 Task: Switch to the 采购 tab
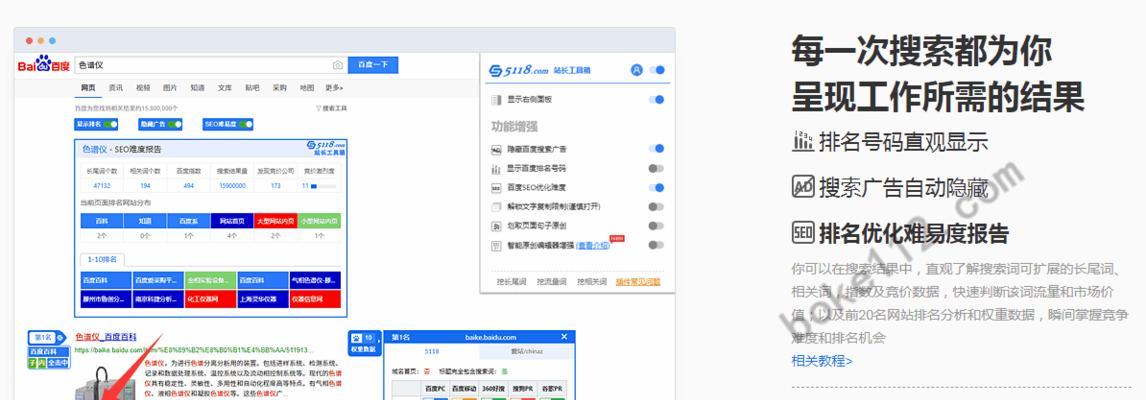[x=279, y=88]
